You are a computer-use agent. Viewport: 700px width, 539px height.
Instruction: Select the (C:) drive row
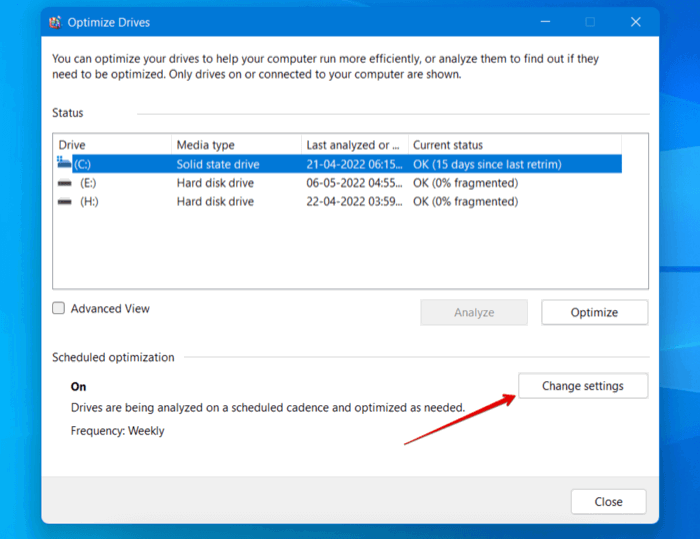[x=339, y=164]
